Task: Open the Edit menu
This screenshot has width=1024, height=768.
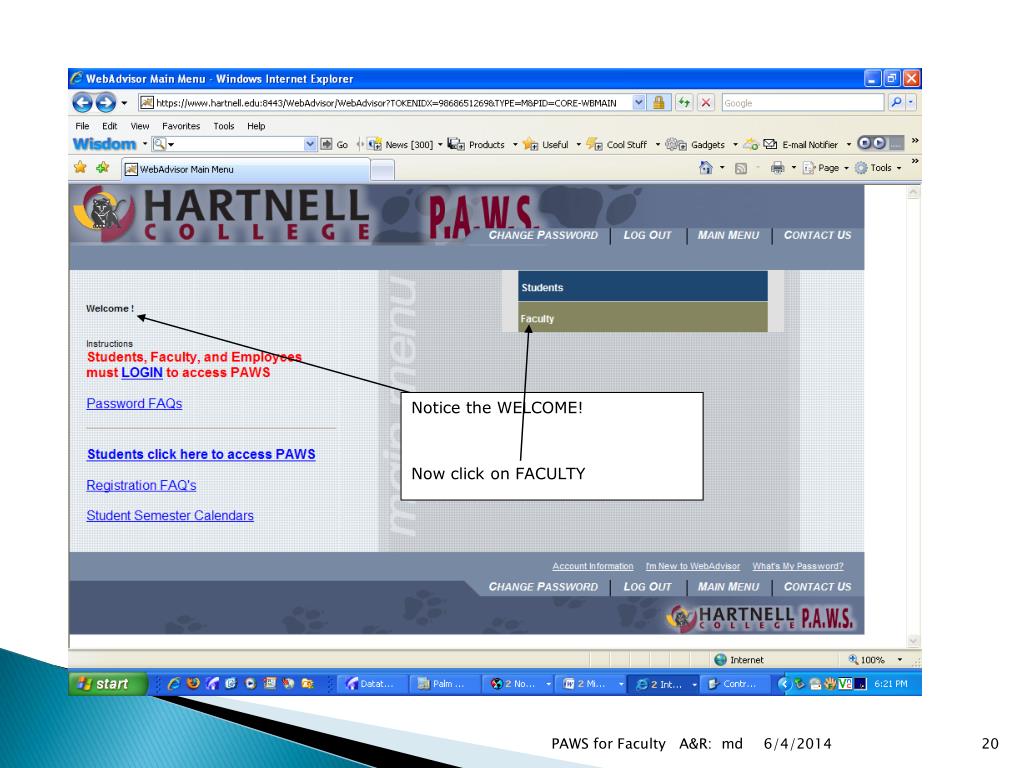Action: click(110, 126)
